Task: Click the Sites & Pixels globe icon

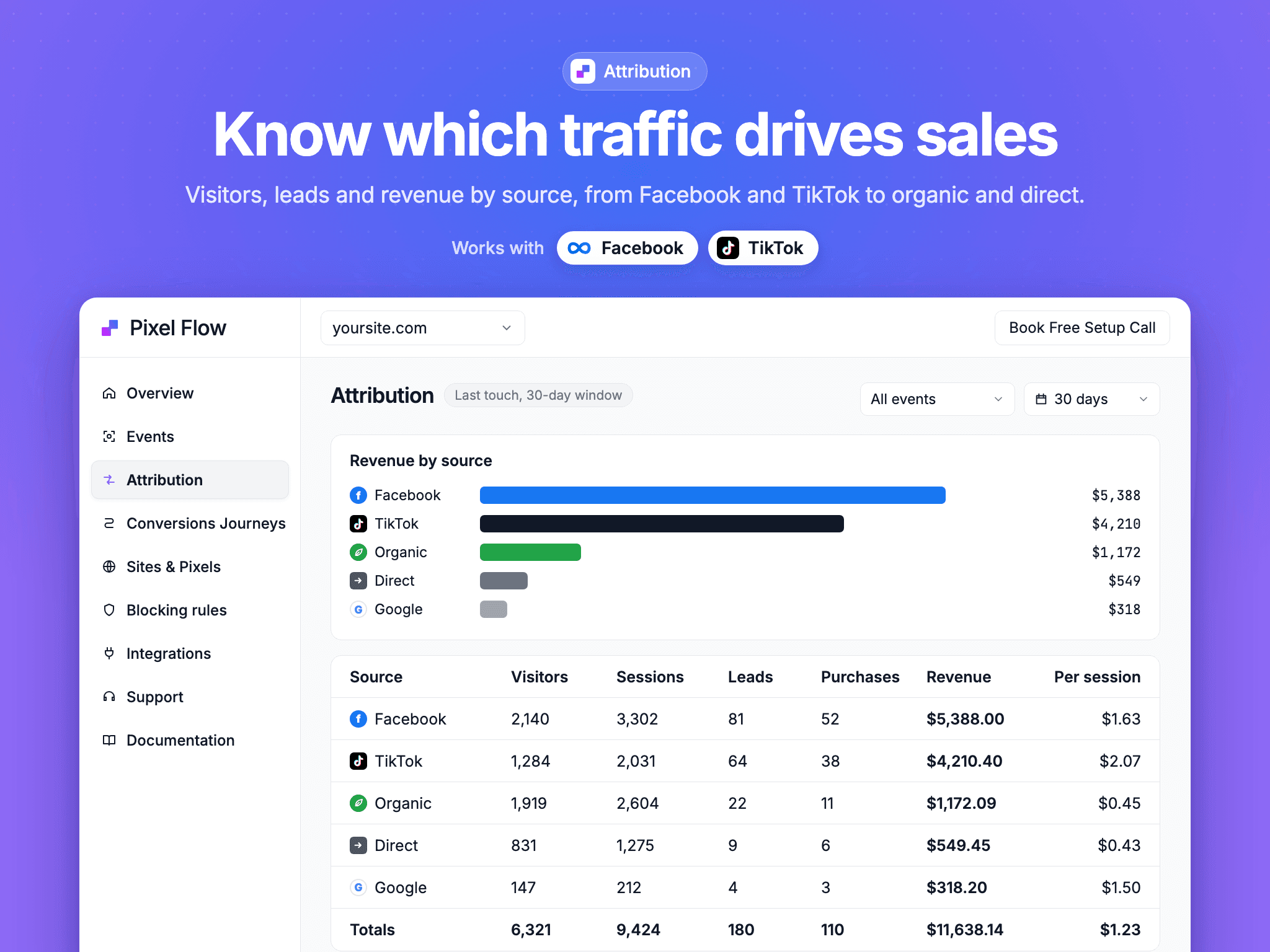Action: pos(109,567)
